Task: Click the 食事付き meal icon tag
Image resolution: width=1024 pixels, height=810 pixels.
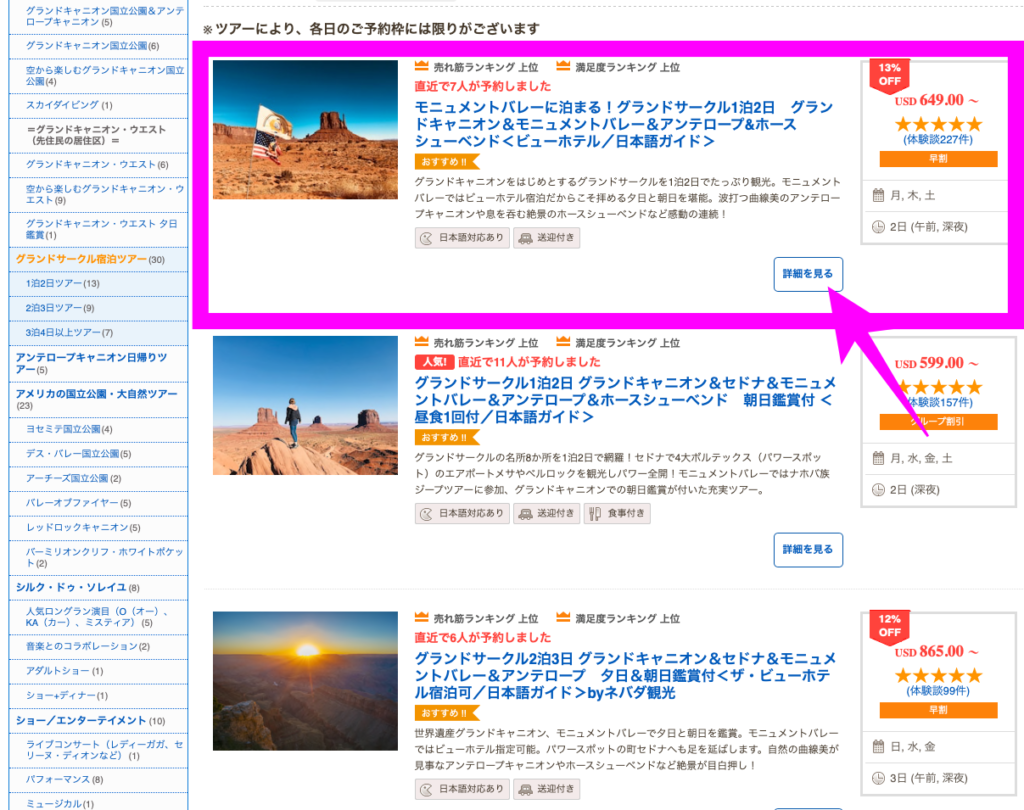Action: (616, 513)
